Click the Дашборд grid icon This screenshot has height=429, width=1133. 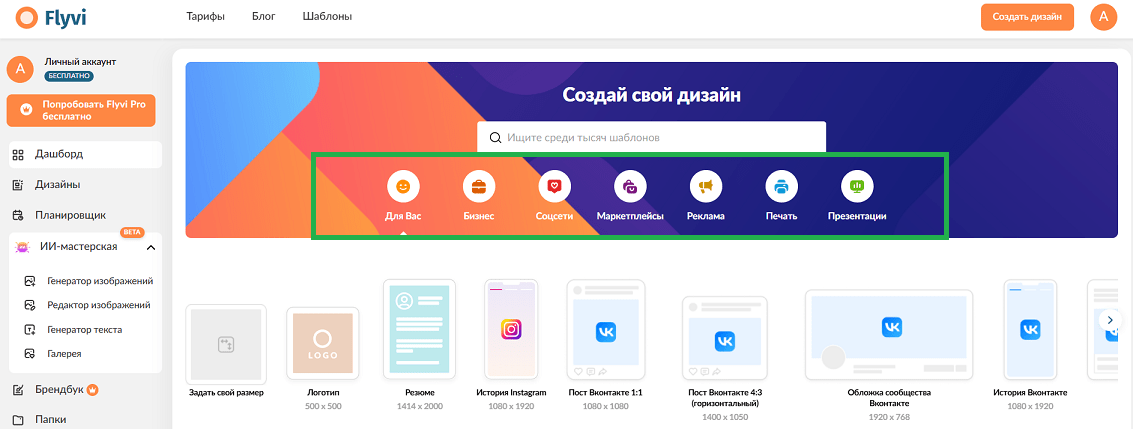(x=19, y=154)
